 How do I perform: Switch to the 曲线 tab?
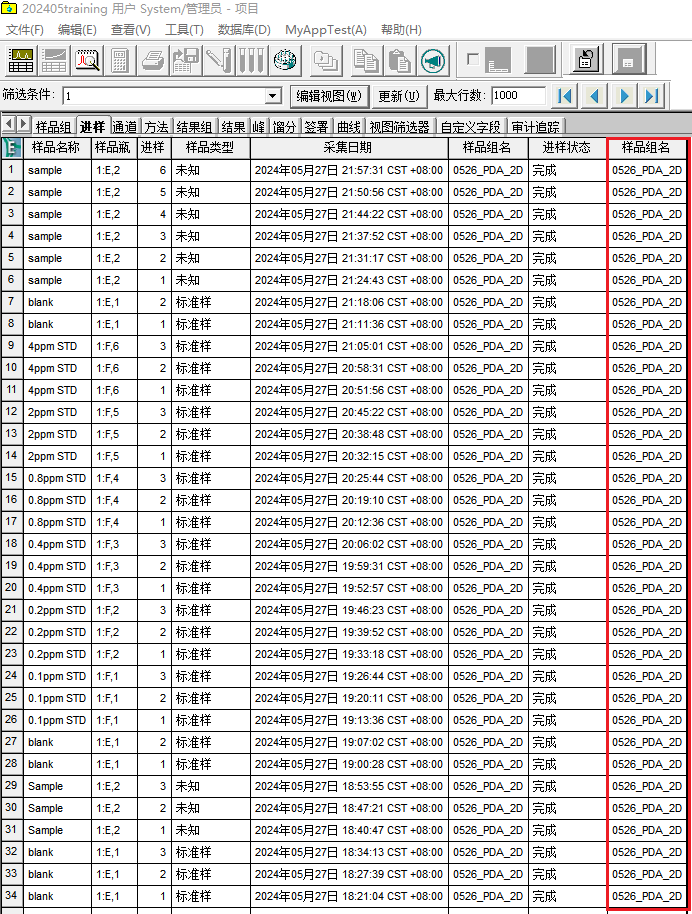[x=349, y=127]
